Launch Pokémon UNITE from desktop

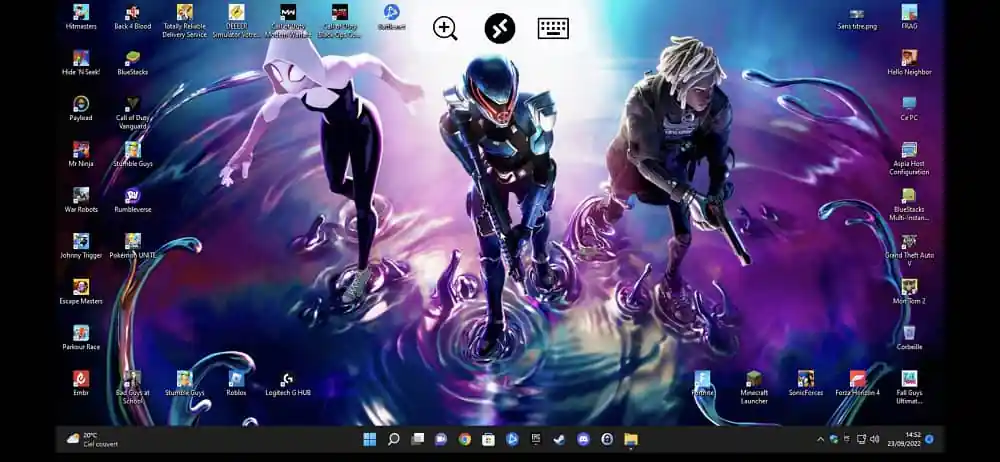(x=133, y=246)
